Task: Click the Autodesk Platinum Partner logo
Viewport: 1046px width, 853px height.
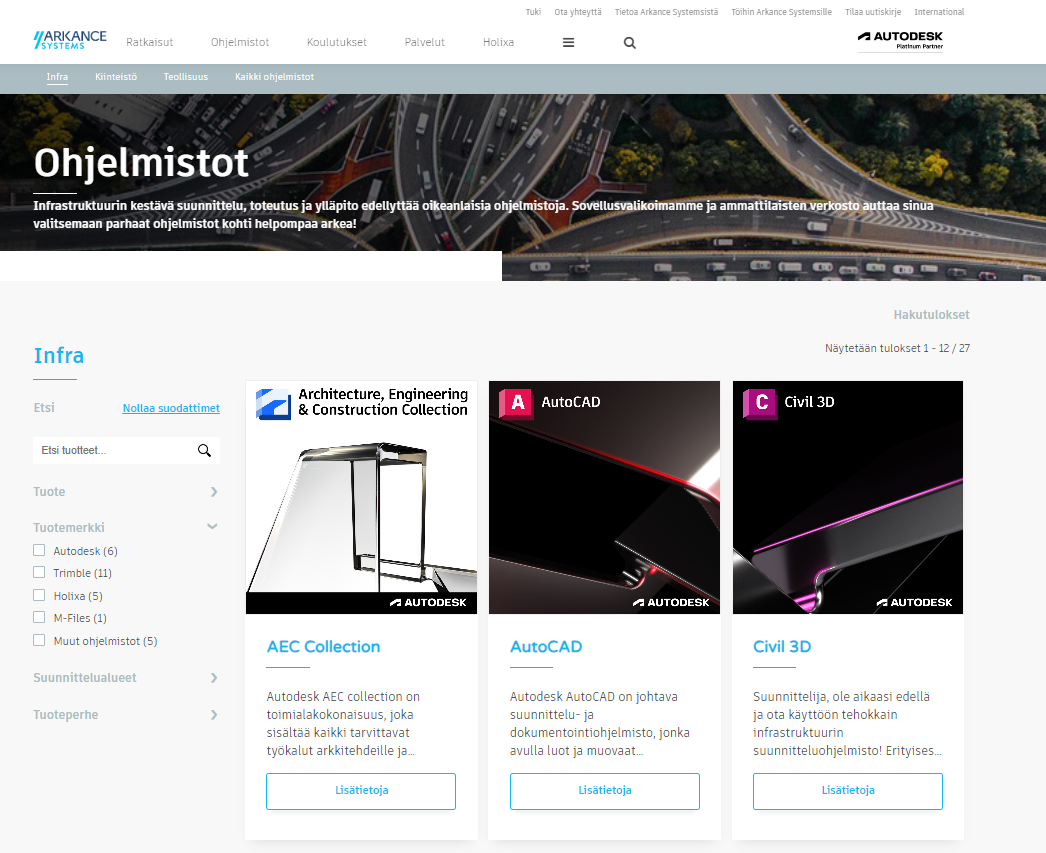Action: [900, 41]
